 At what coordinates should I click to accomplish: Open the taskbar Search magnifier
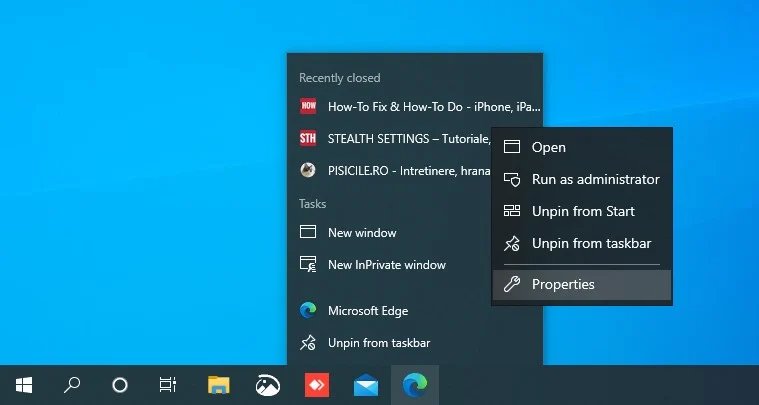[x=72, y=385]
